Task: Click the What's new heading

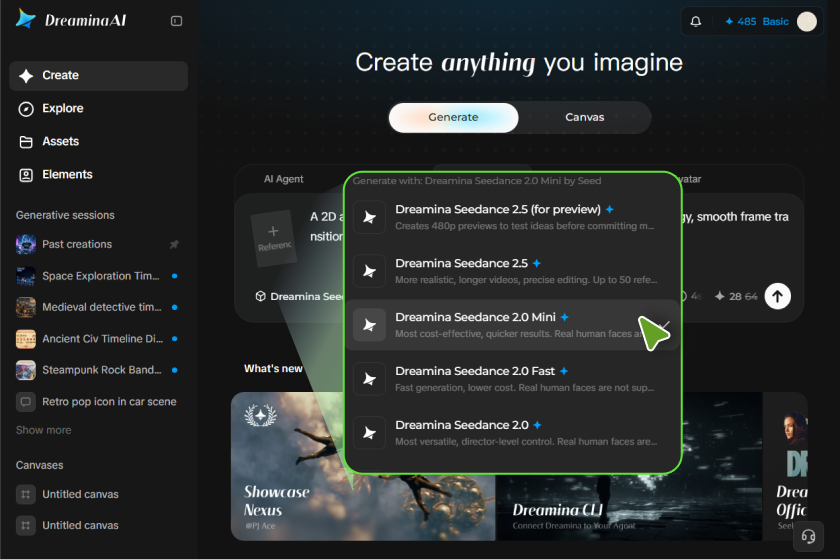Action: [x=273, y=369]
